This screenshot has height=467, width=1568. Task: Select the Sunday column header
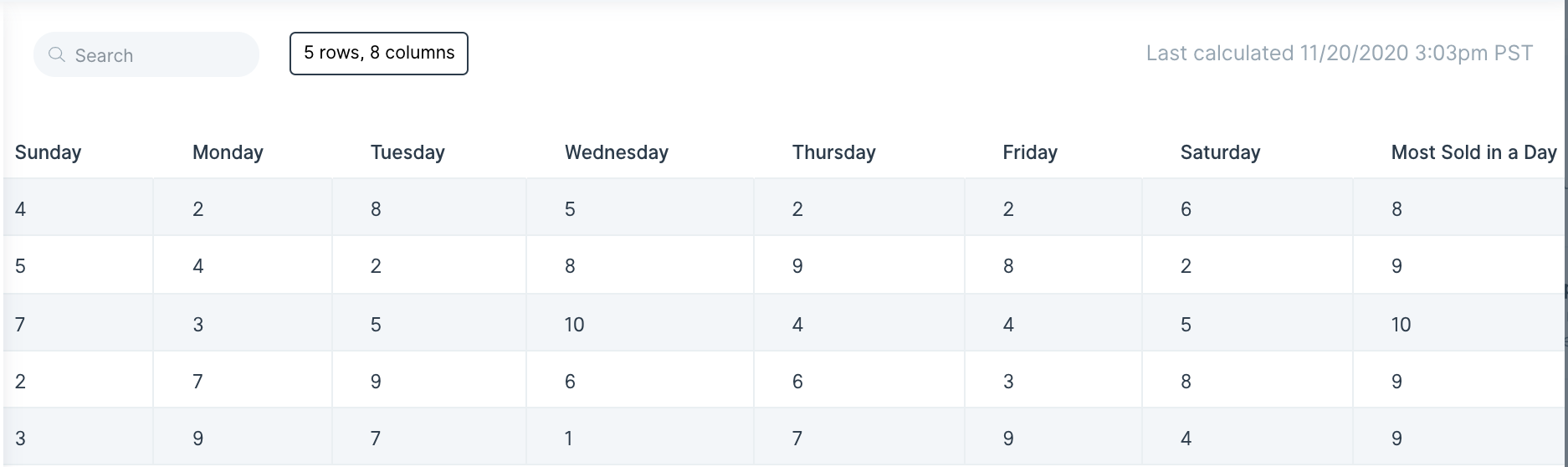[48, 152]
